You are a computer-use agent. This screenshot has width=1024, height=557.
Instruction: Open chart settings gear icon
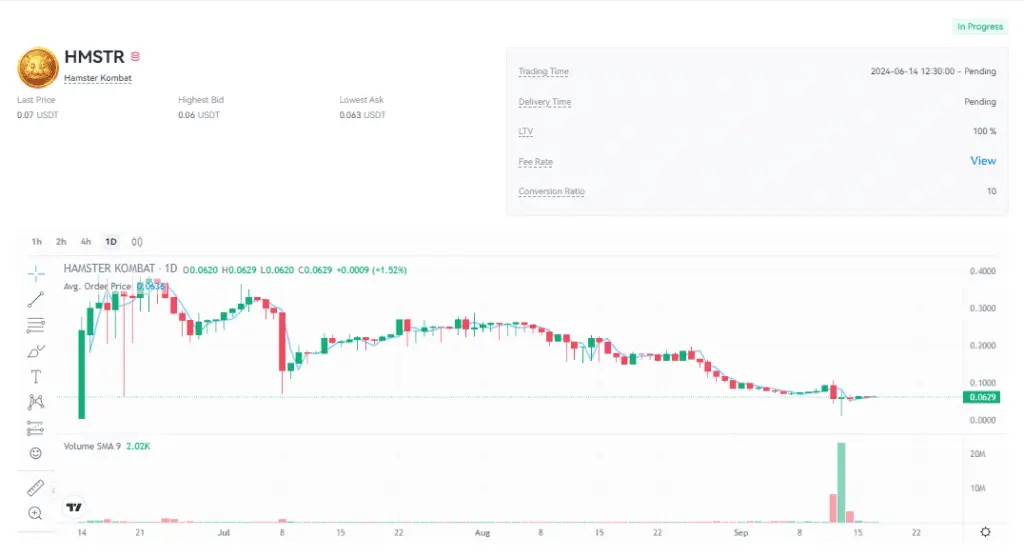click(986, 531)
